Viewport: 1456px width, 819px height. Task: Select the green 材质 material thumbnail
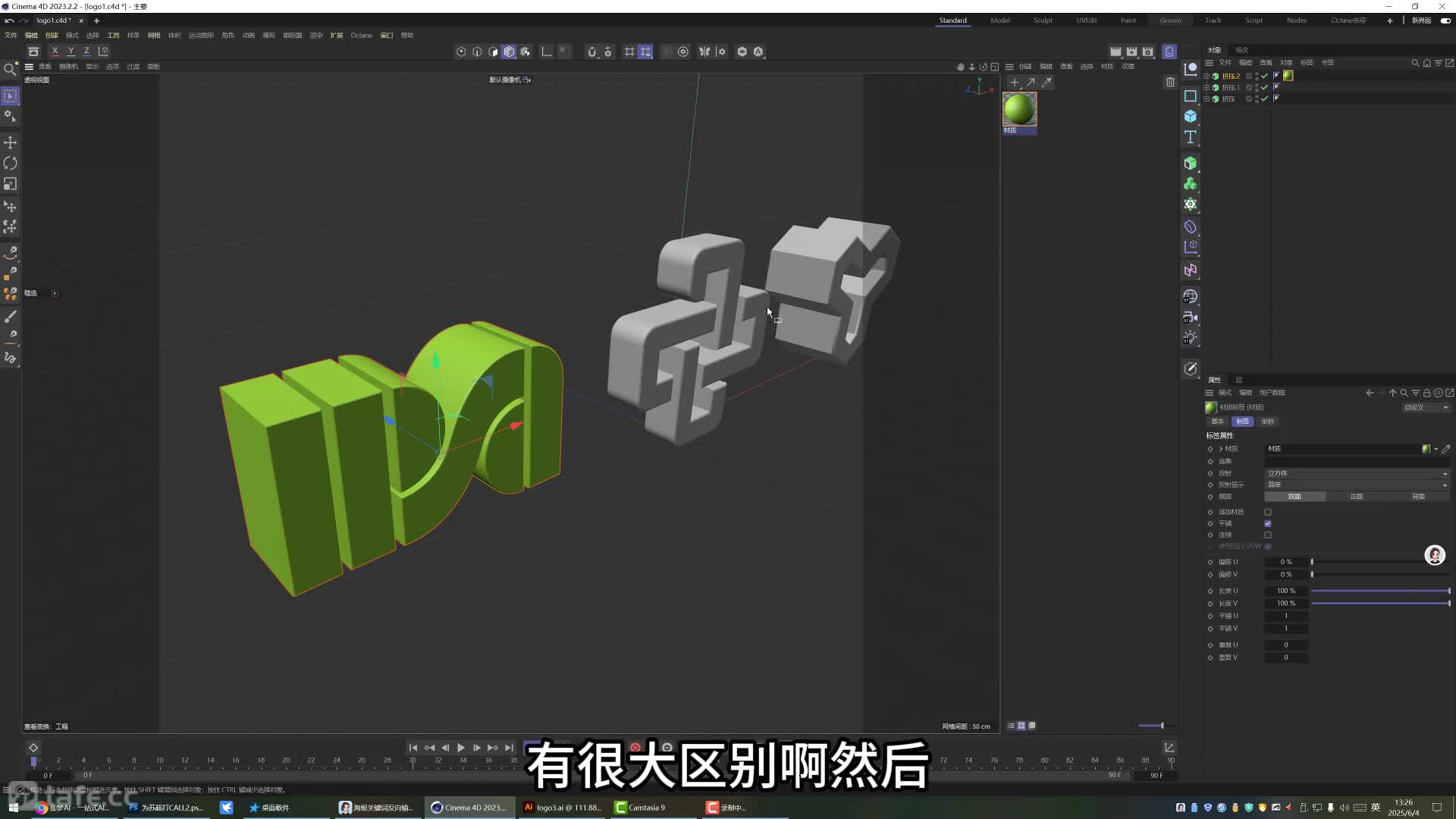tap(1019, 109)
